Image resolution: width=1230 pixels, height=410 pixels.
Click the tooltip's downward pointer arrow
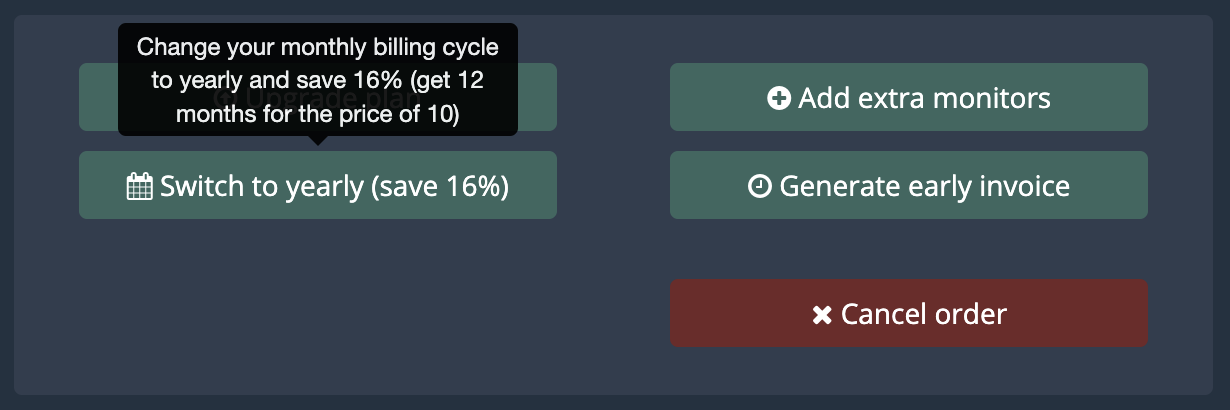click(318, 140)
